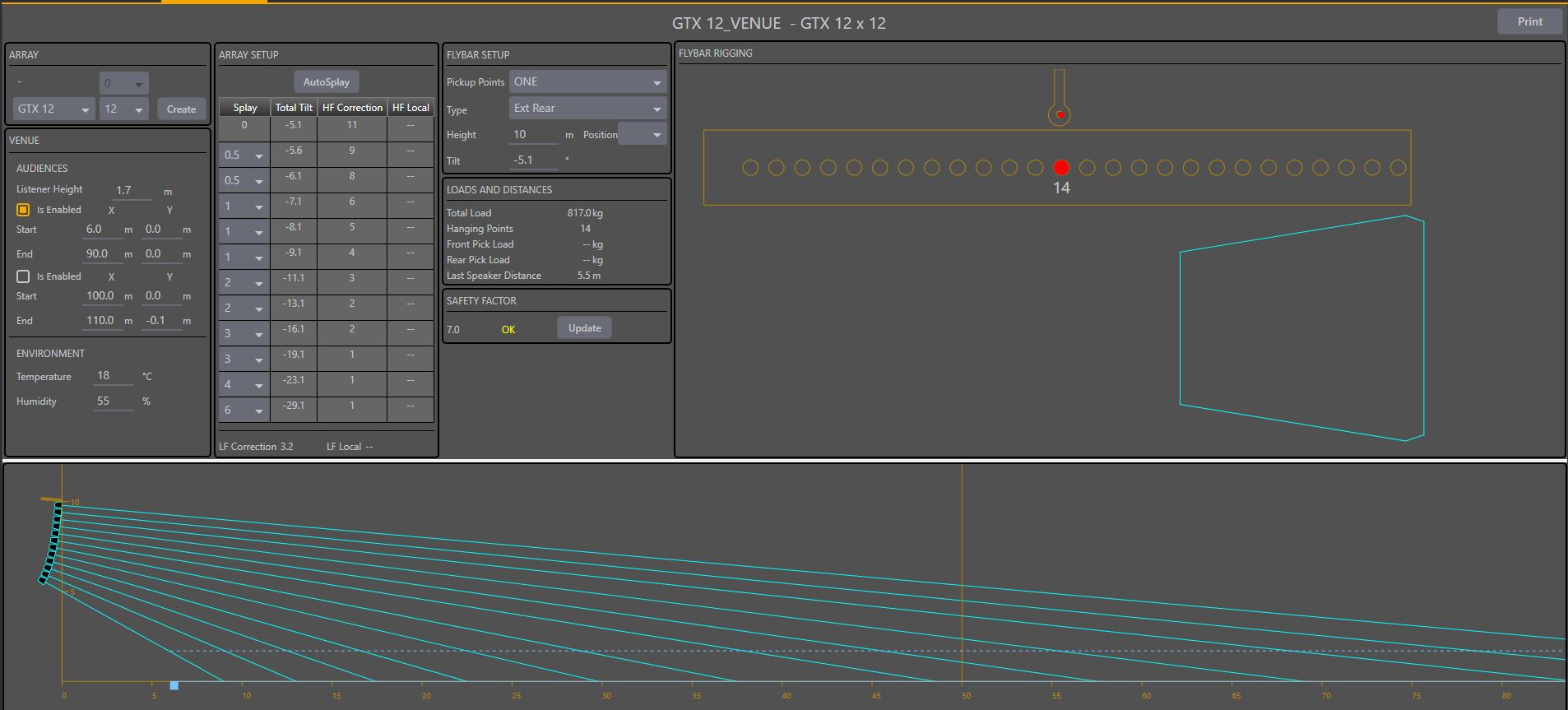Click the Print button

coord(1529,22)
